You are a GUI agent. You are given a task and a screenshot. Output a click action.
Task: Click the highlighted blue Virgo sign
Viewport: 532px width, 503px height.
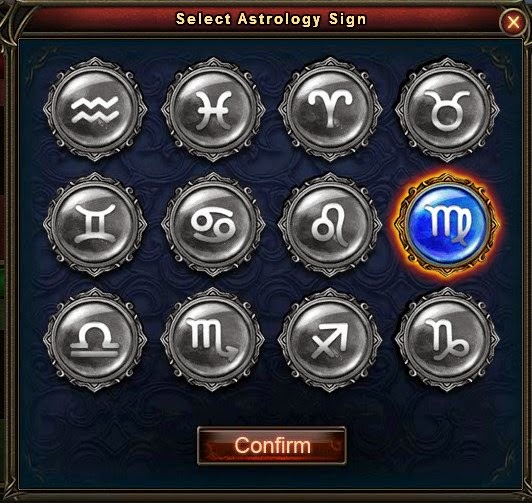pyautogui.click(x=447, y=224)
